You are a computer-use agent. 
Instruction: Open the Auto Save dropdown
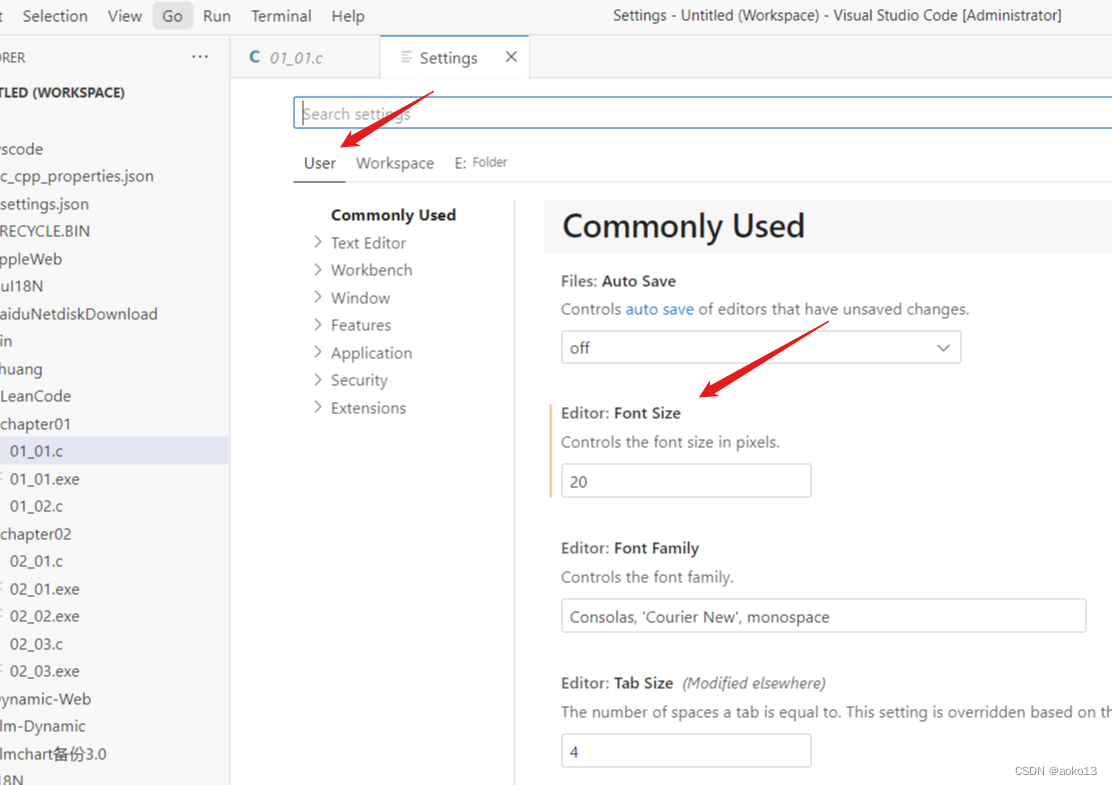[761, 347]
